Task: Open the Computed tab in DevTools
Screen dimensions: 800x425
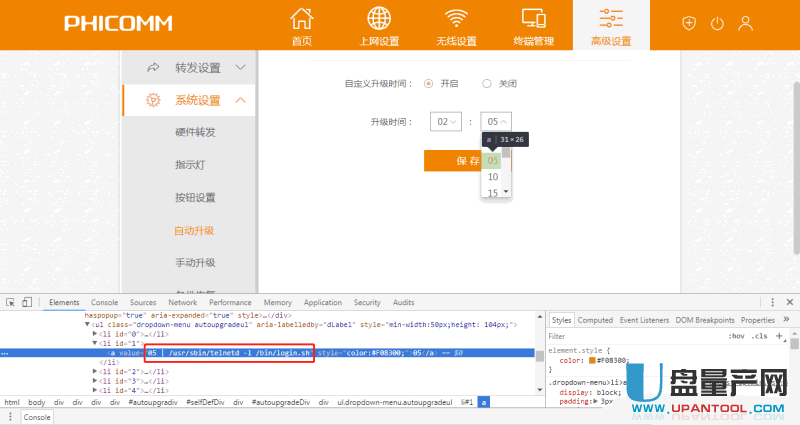Action: click(x=595, y=320)
